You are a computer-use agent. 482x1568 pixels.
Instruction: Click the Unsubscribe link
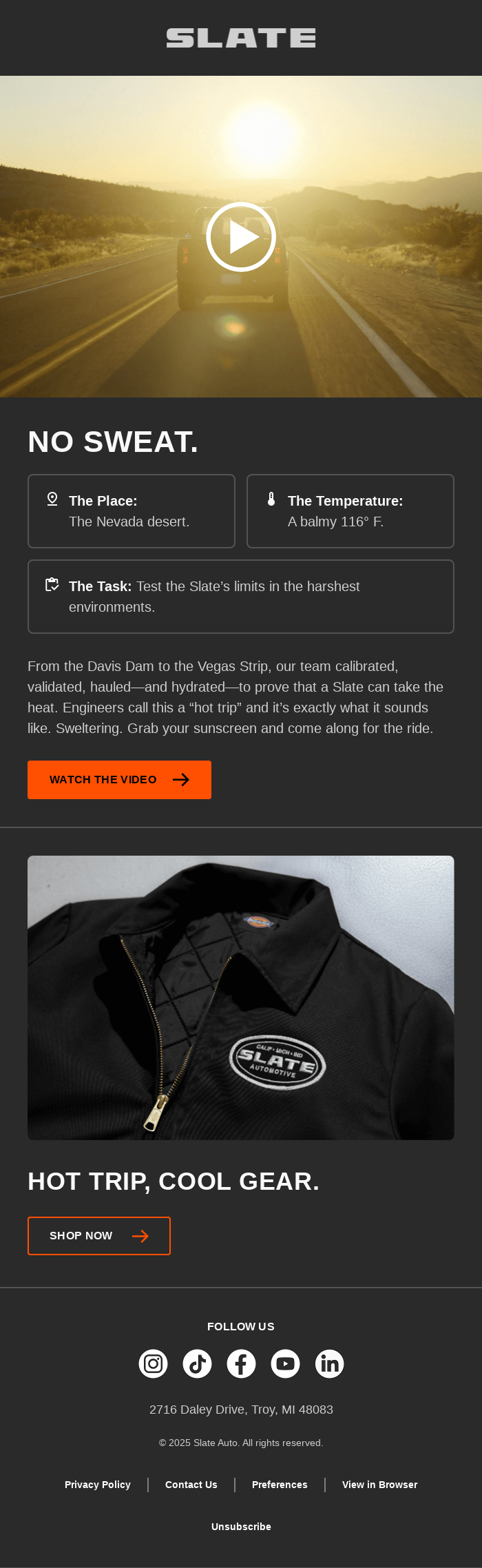pos(241,1527)
